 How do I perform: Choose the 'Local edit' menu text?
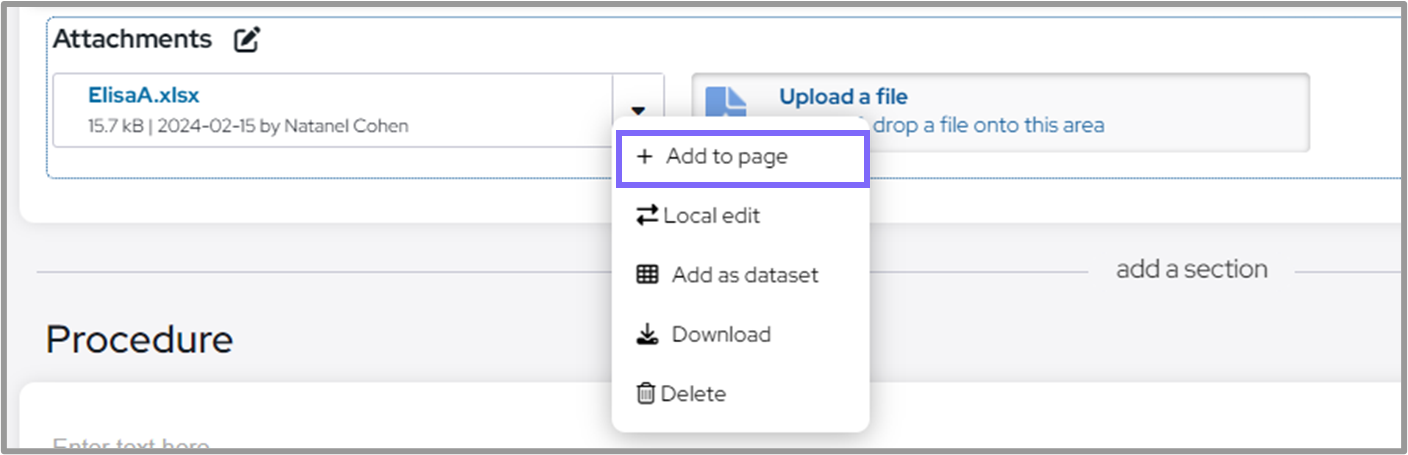(x=711, y=215)
